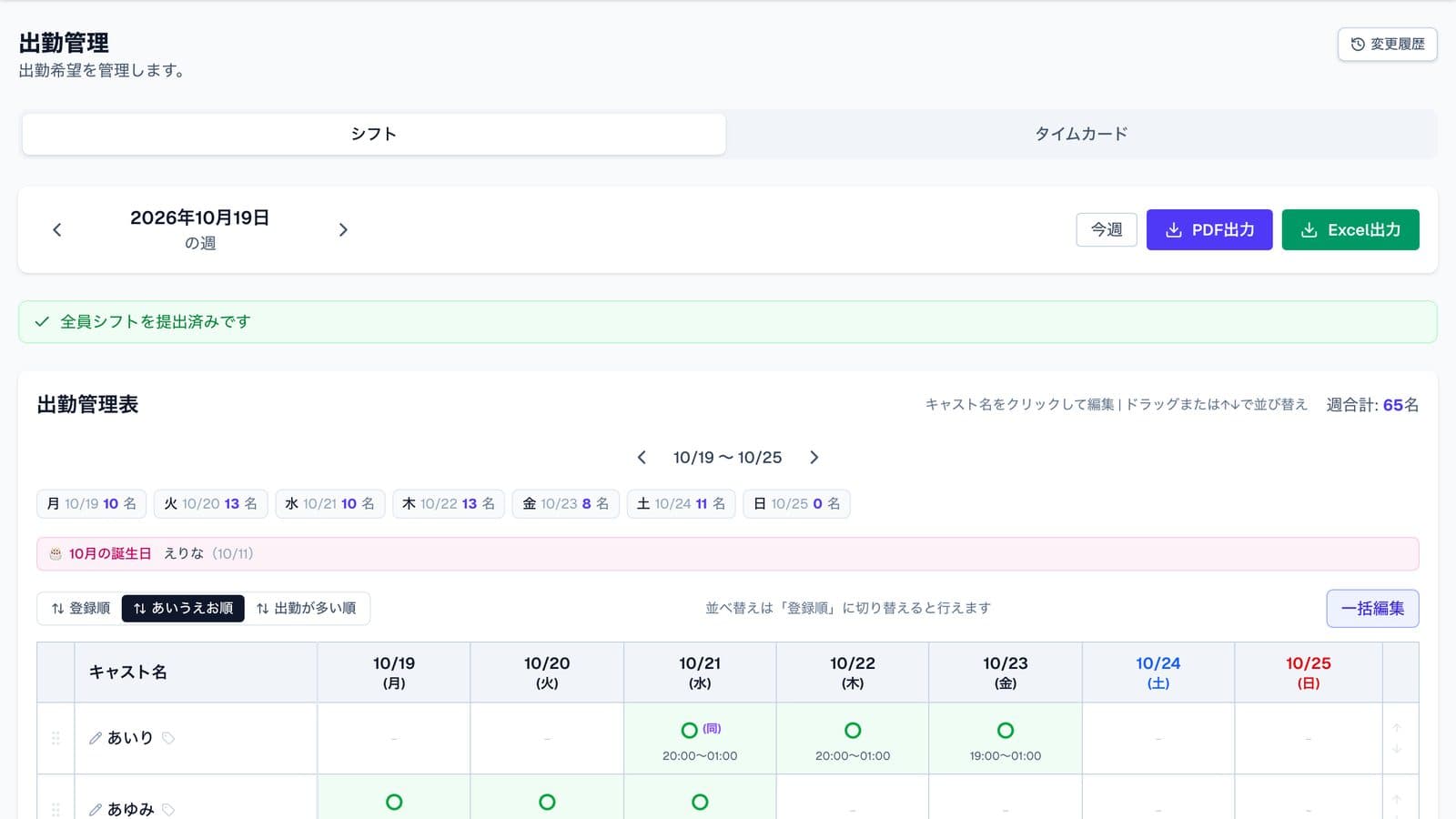Image resolution: width=1456 pixels, height=819 pixels.
Task: Click tag icon next to あゆみ
Action: 168,809
